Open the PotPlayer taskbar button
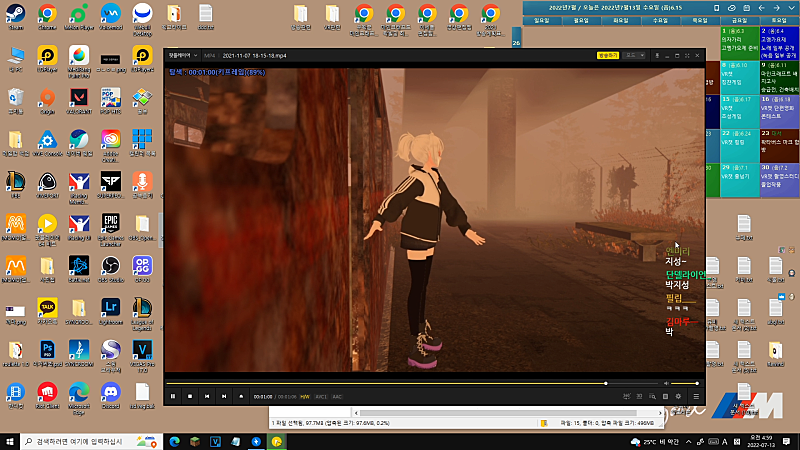800x450 pixels. [277, 441]
